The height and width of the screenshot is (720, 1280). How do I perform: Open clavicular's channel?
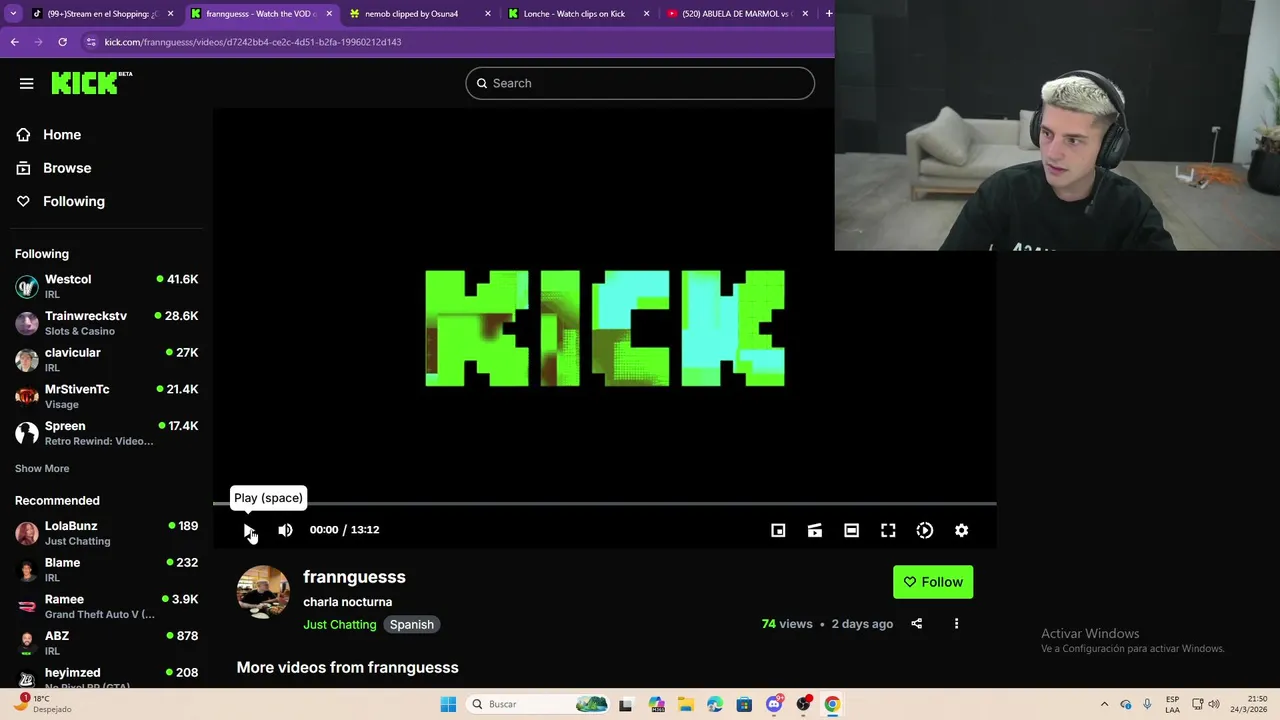107,360
